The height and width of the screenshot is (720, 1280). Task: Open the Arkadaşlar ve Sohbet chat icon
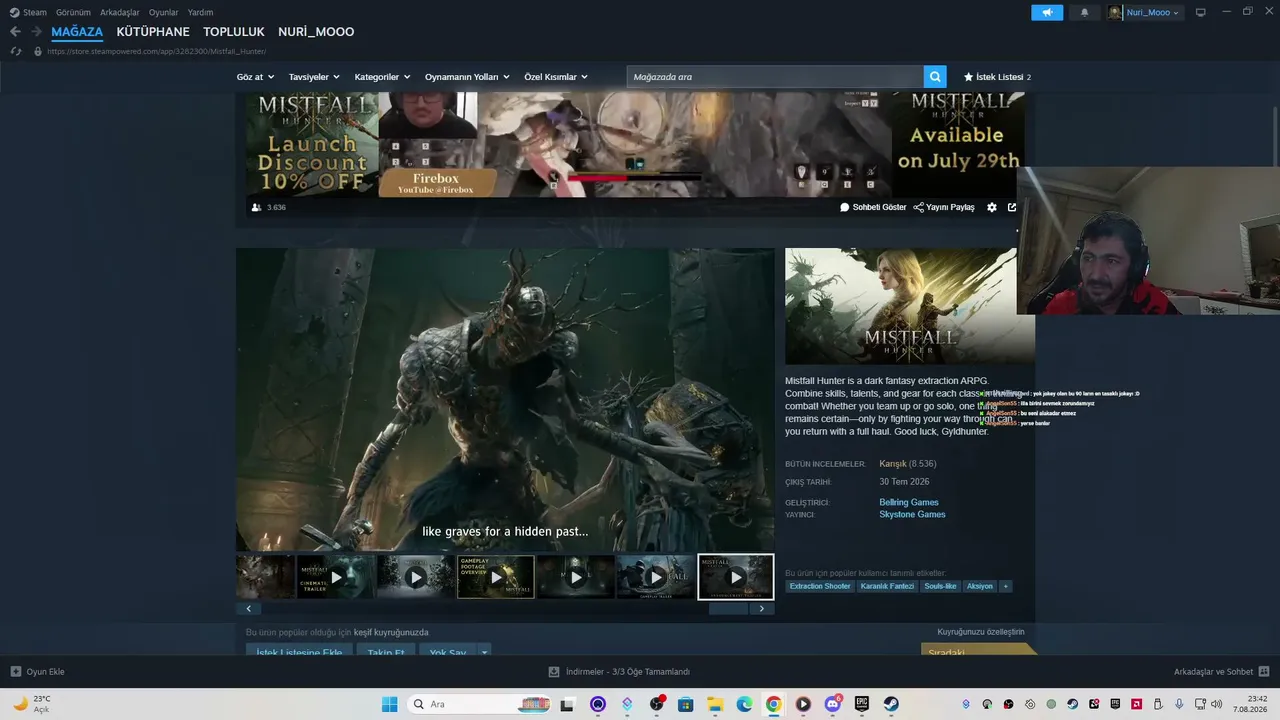(x=1264, y=672)
